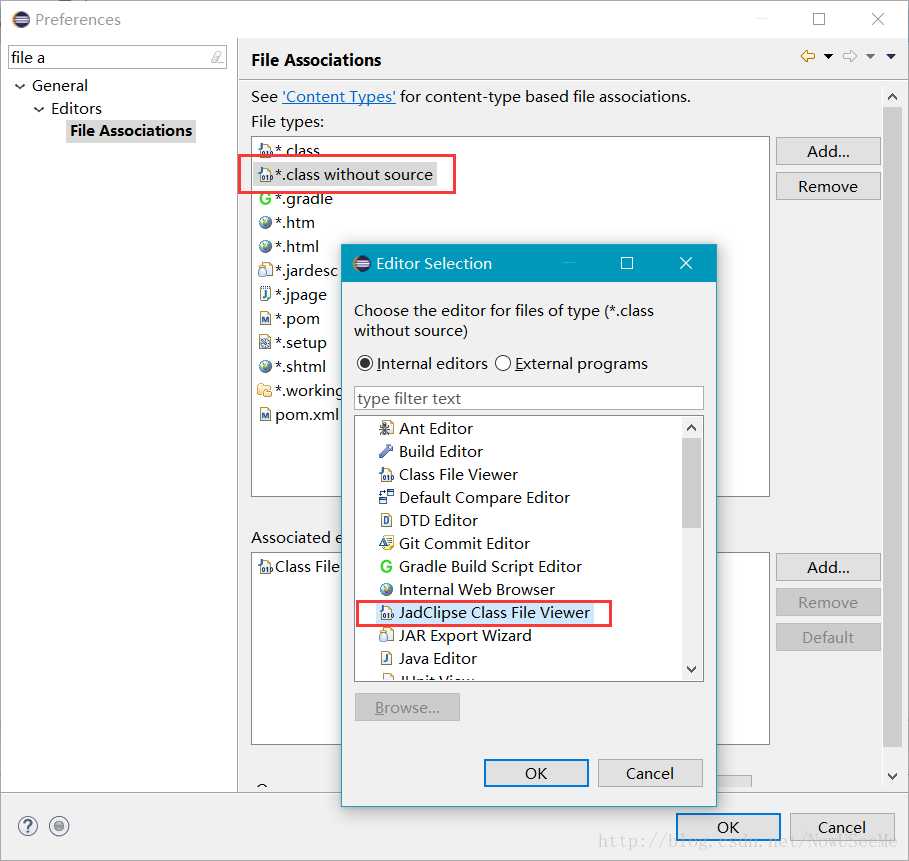Click the forward navigation arrow icon

(x=850, y=56)
